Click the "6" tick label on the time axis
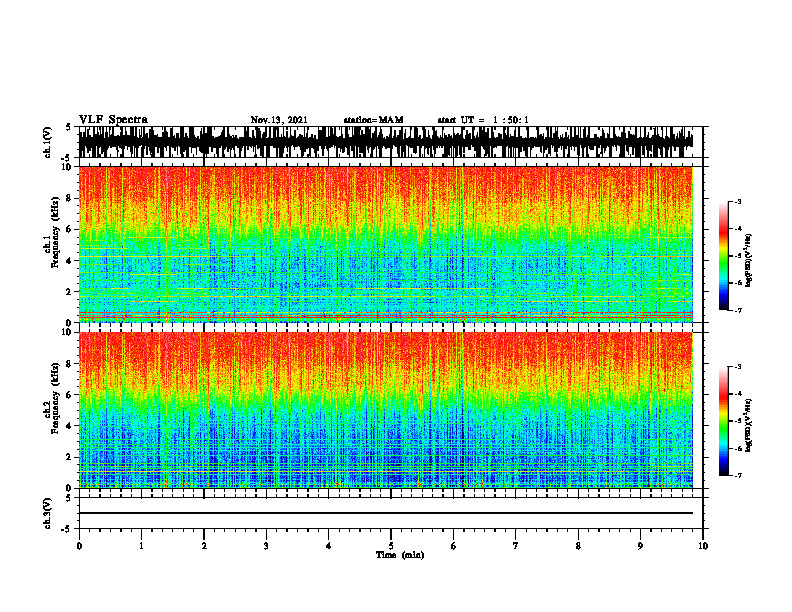792x612 pixels. point(454,546)
